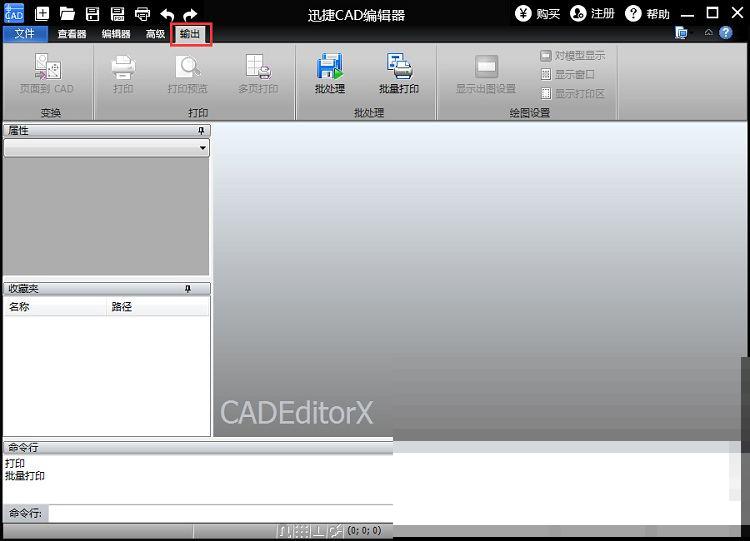Pin the 属性 properties panel
750x541 pixels.
(x=201, y=131)
